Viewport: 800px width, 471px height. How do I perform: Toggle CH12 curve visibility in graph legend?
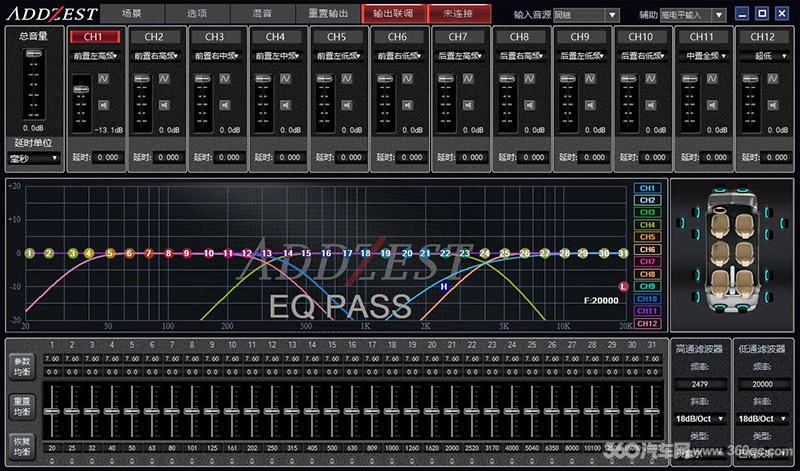(647, 324)
